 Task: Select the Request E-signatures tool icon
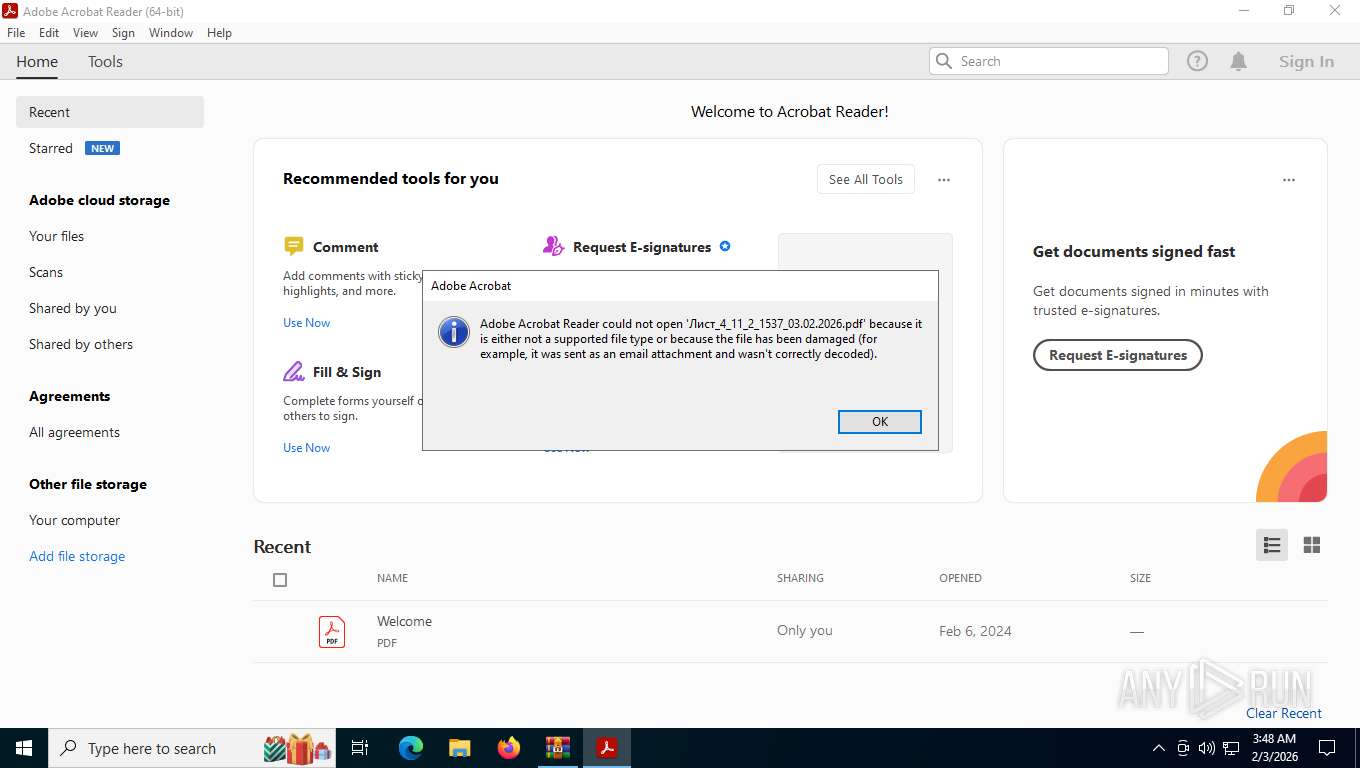point(553,246)
